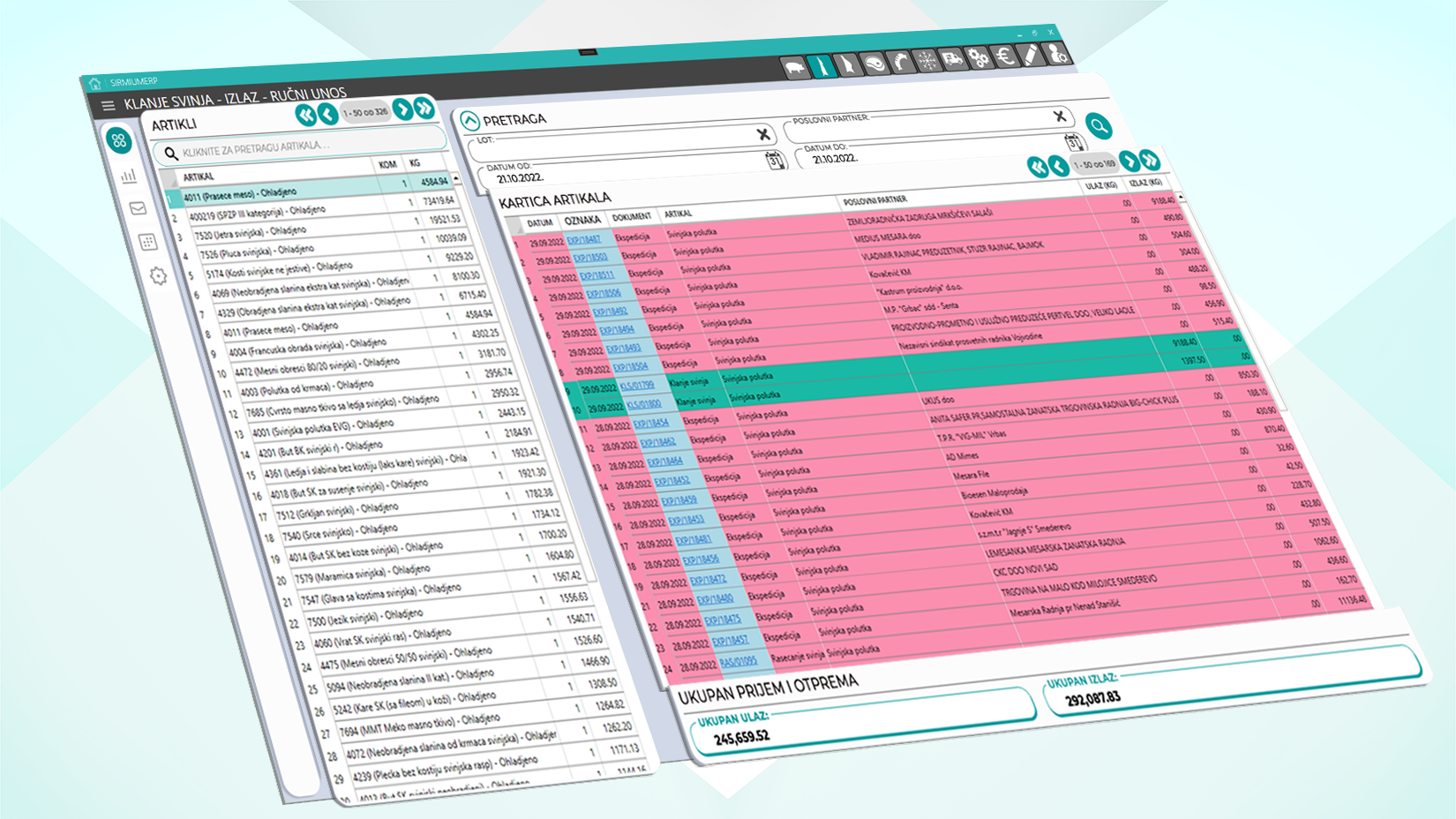1456x819 pixels.
Task: Click the round teal search button
Action: pos(1099,126)
